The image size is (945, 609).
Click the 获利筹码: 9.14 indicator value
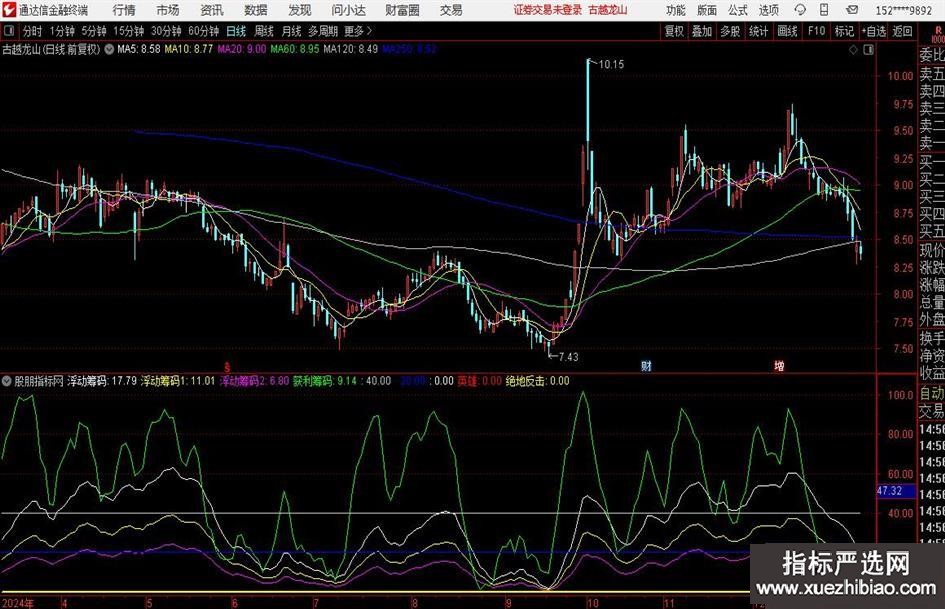[x=325, y=381]
